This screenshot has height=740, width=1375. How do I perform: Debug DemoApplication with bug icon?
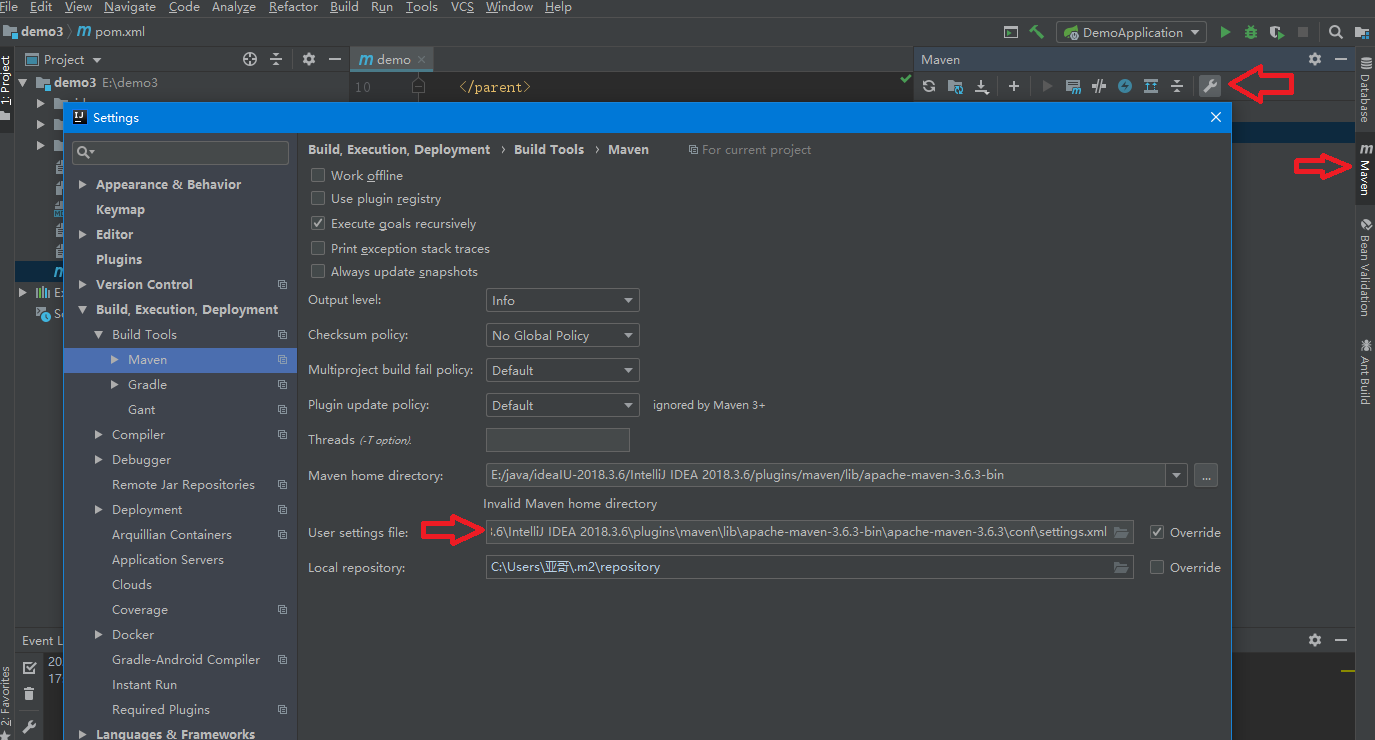1251,32
